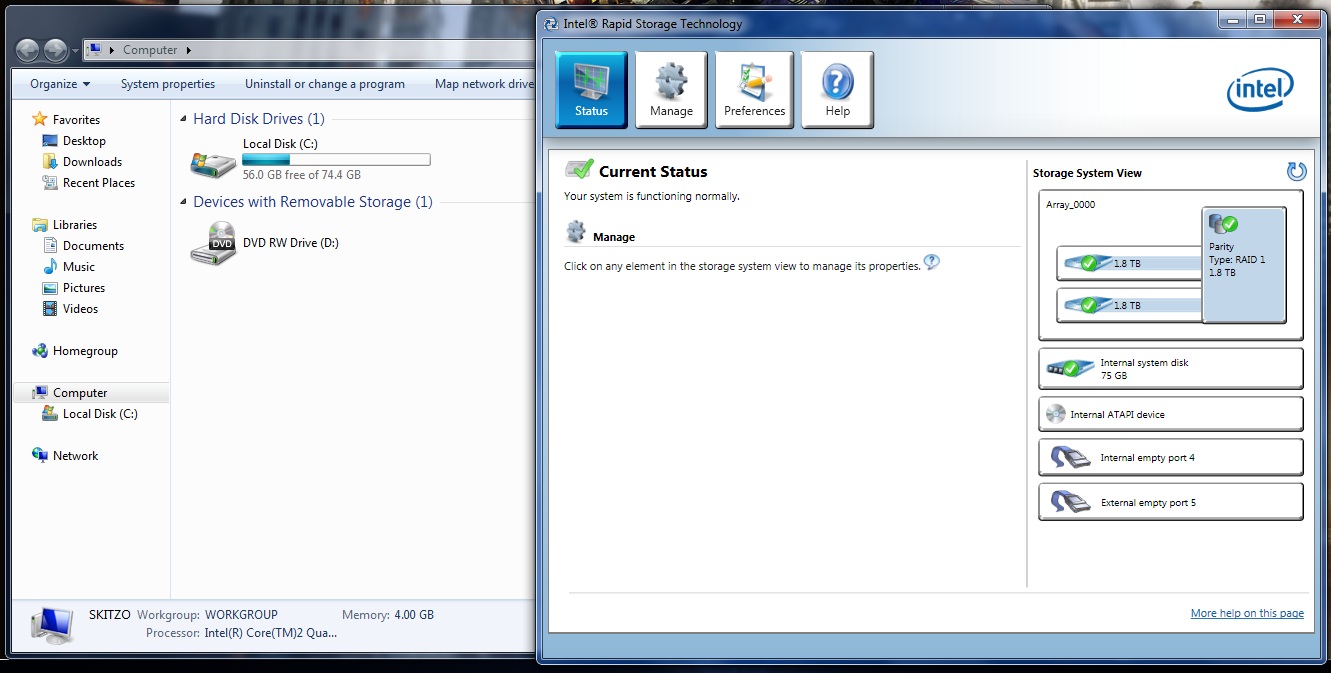Select Homegroup in the navigation pane
The image size is (1331, 673).
(85, 351)
